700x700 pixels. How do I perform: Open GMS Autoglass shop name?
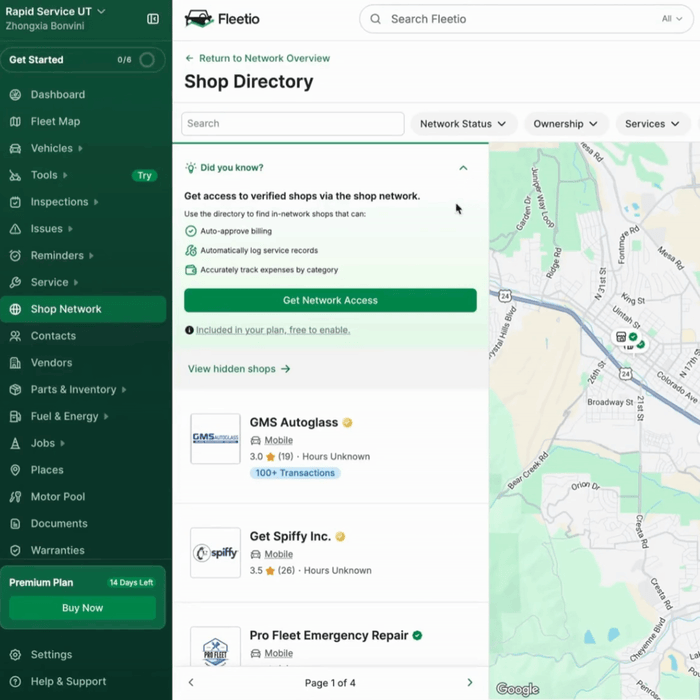294,422
